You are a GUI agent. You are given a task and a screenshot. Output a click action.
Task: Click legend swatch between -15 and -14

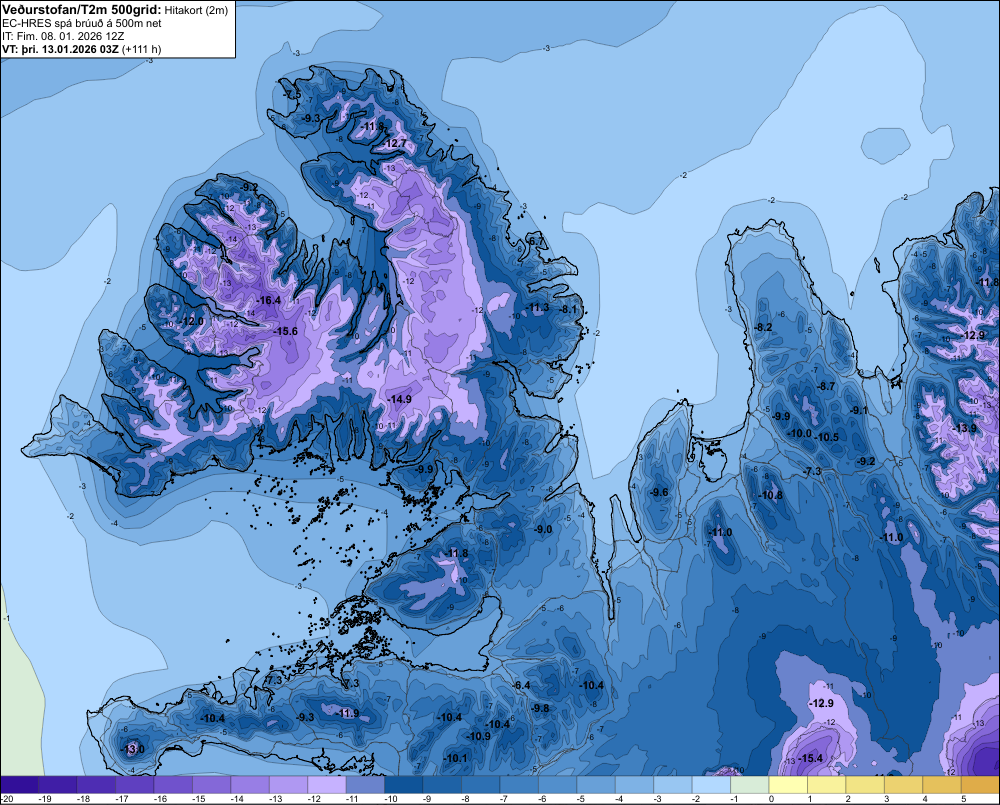212,785
